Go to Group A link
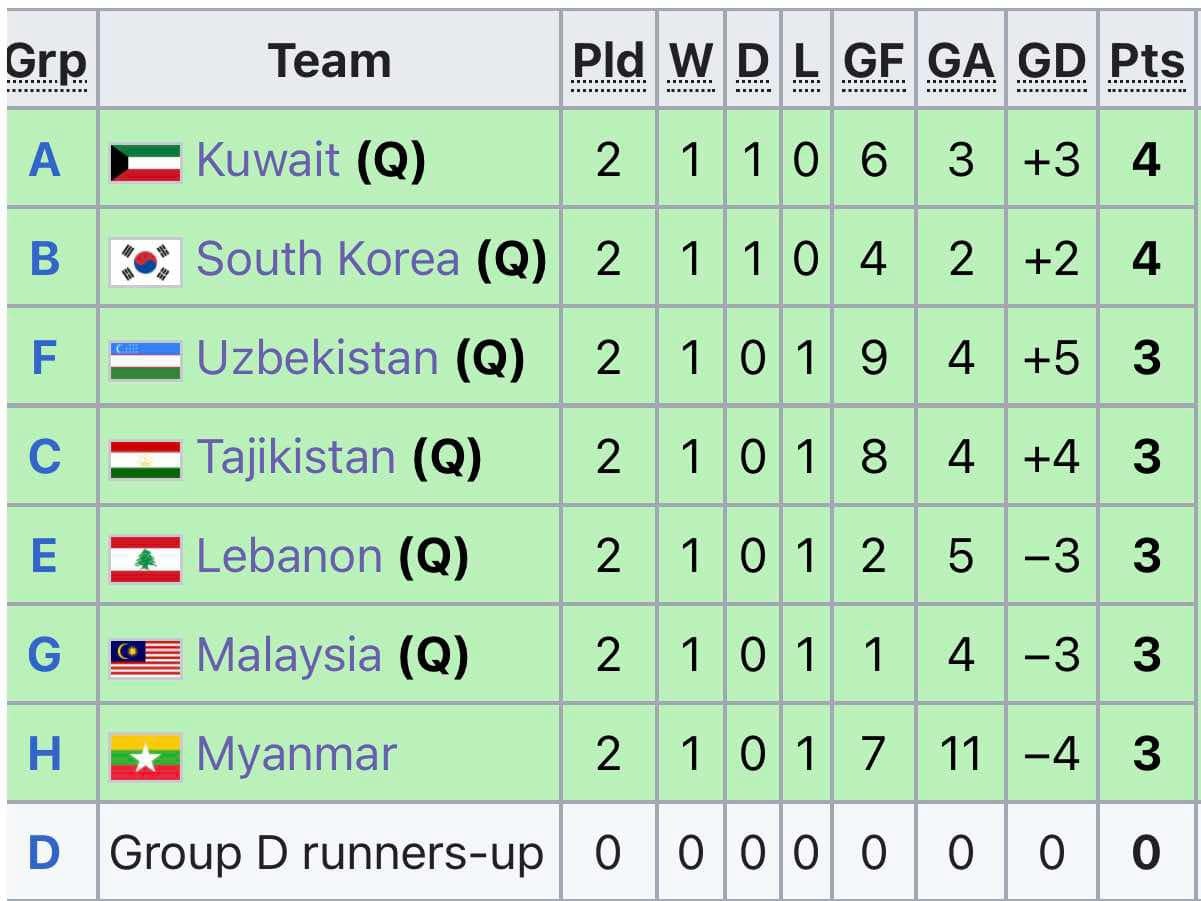This screenshot has height=901, width=1201. coord(45,160)
